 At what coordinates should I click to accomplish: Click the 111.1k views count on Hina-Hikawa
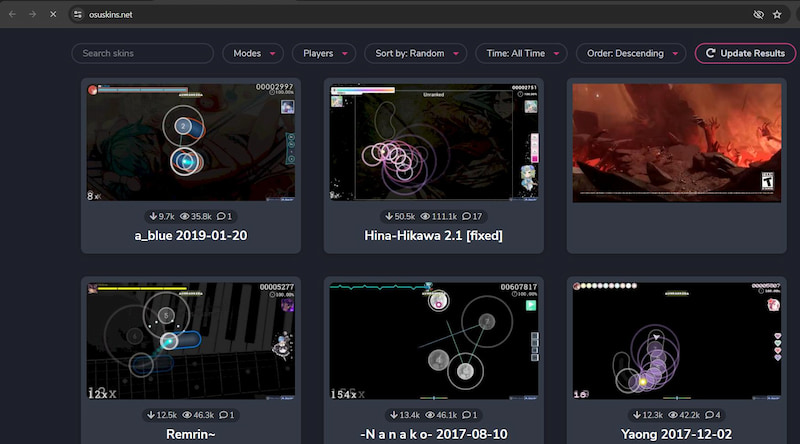click(439, 216)
